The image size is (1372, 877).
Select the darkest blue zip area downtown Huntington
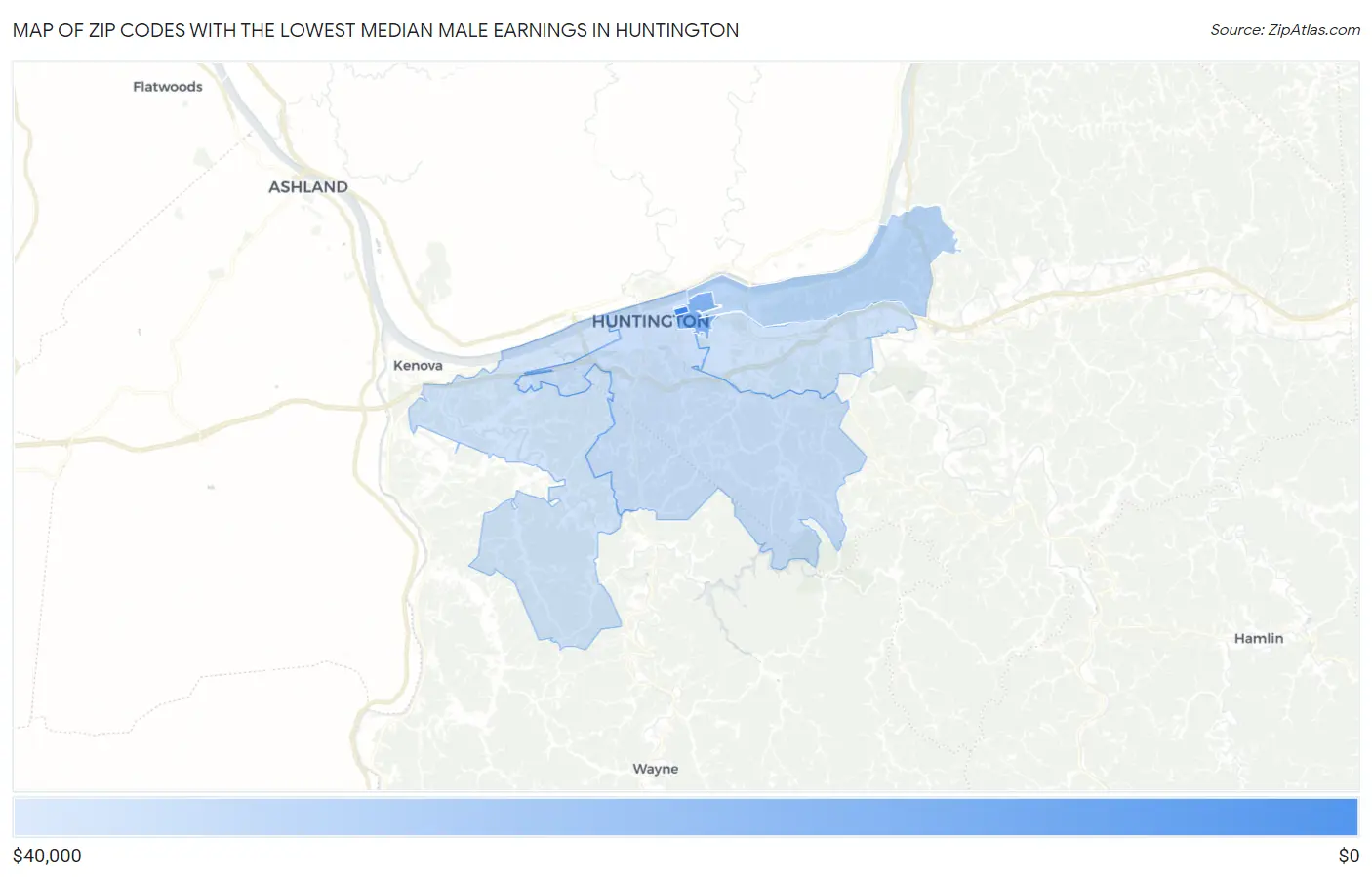tap(683, 312)
